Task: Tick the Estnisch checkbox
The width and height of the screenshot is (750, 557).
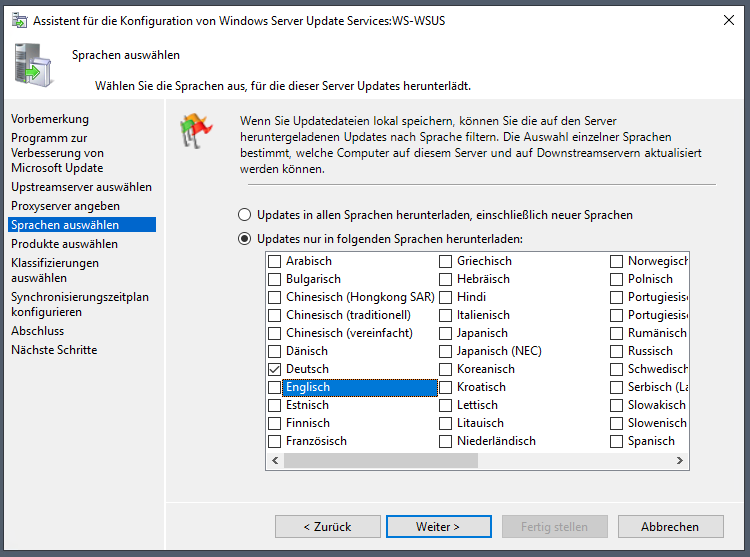Action: 275,405
